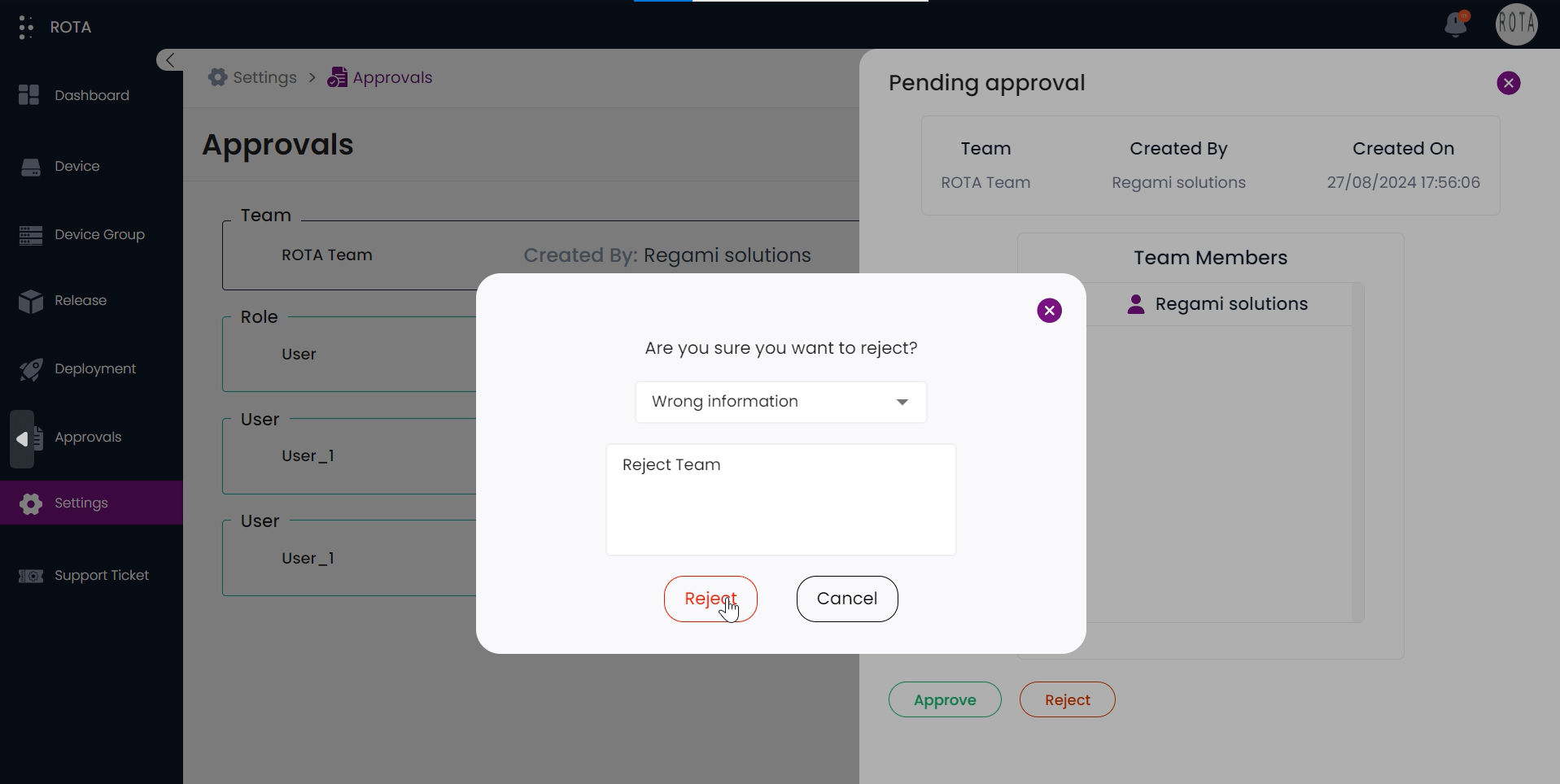Viewport: 1560px width, 784px height.
Task: Go to Device in the sidebar
Action: [x=76, y=166]
